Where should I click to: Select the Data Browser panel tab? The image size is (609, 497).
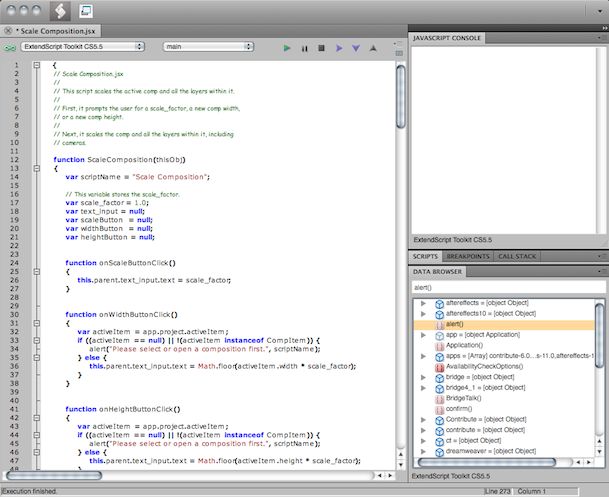pos(437,272)
